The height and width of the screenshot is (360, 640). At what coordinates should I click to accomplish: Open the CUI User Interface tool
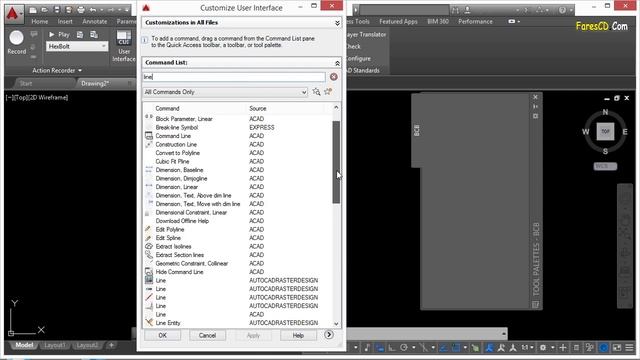coord(124,46)
